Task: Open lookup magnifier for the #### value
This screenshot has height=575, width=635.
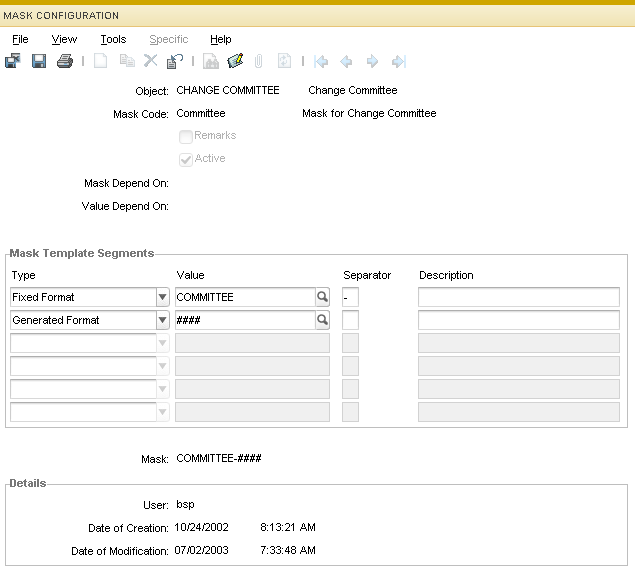Action: point(322,320)
